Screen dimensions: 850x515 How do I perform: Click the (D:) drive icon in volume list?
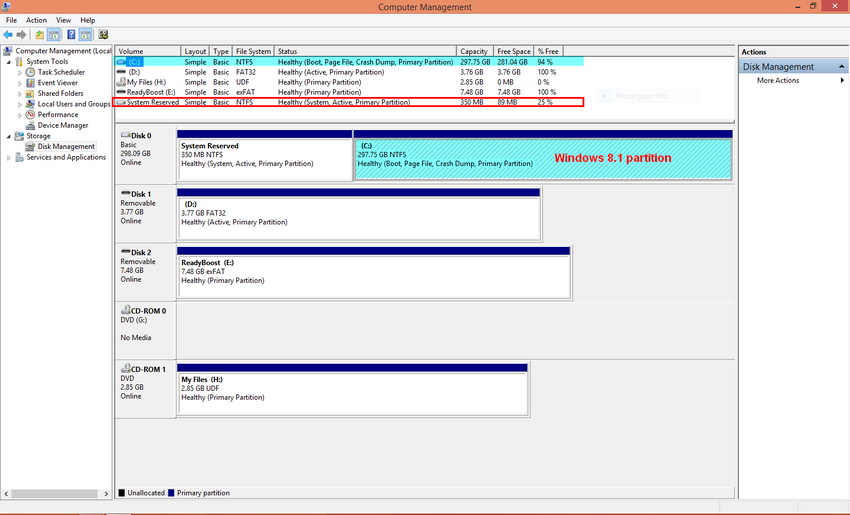click(x=121, y=72)
